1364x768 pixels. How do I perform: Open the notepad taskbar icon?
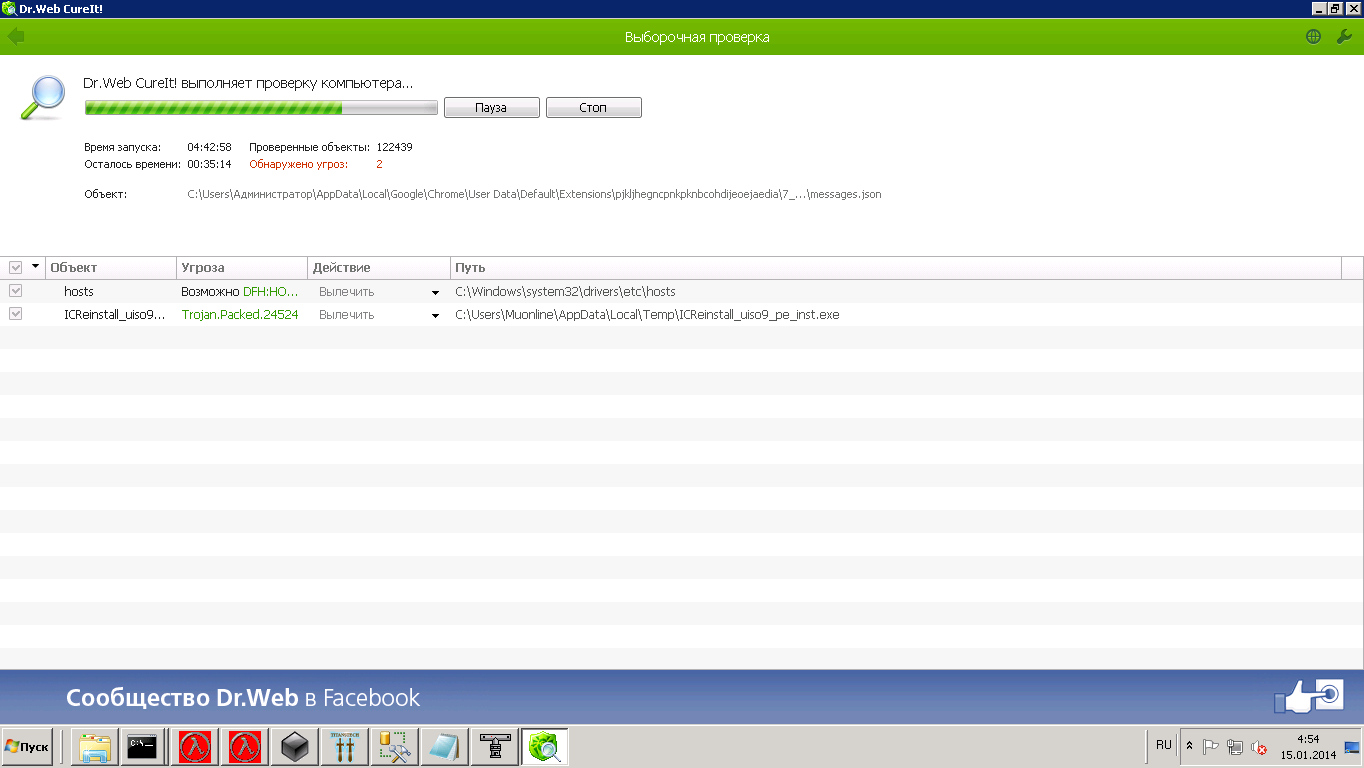(443, 747)
